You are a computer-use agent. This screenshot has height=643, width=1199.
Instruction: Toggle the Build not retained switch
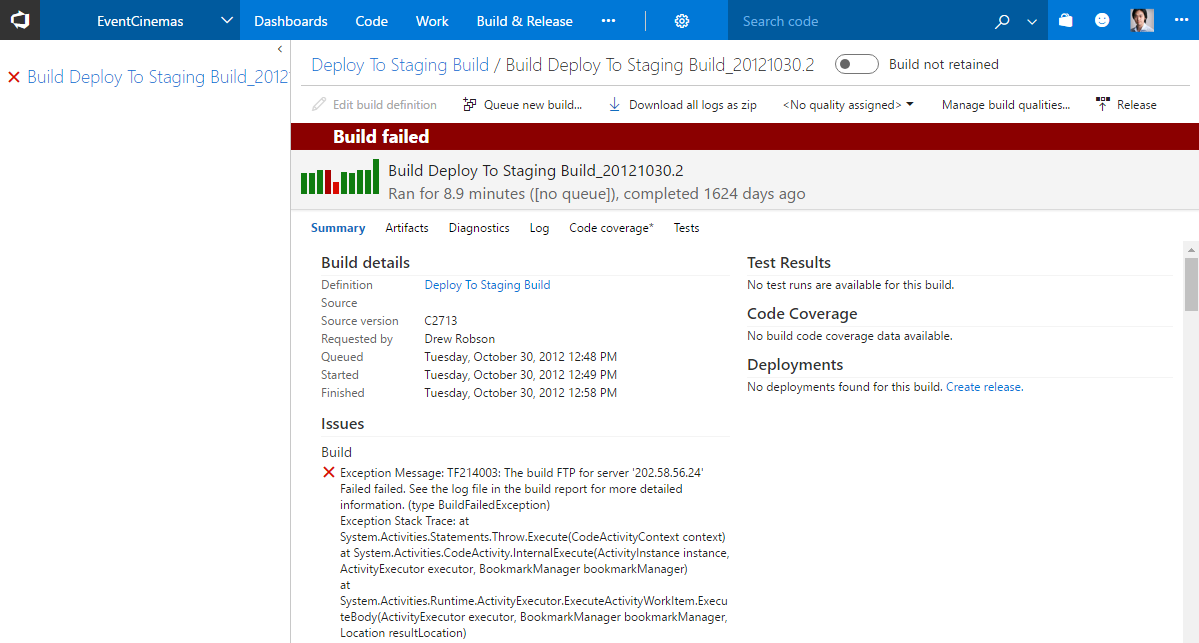(x=856, y=65)
